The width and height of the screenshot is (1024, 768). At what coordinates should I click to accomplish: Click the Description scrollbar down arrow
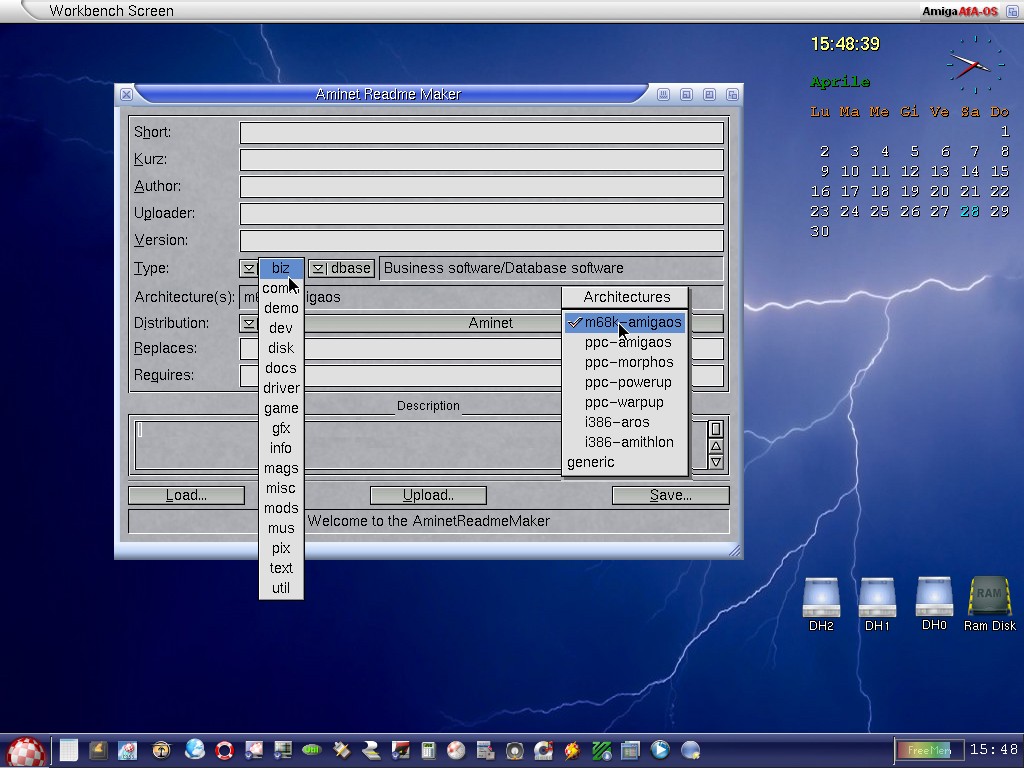click(715, 462)
